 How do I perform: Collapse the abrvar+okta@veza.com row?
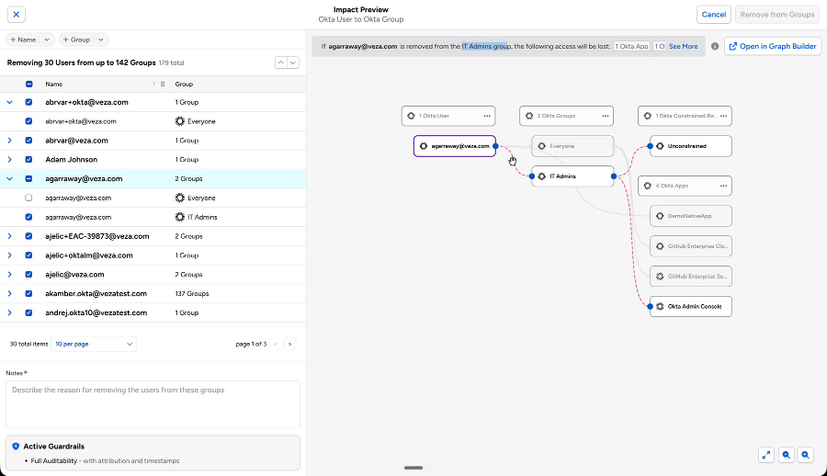pyautogui.click(x=9, y=102)
